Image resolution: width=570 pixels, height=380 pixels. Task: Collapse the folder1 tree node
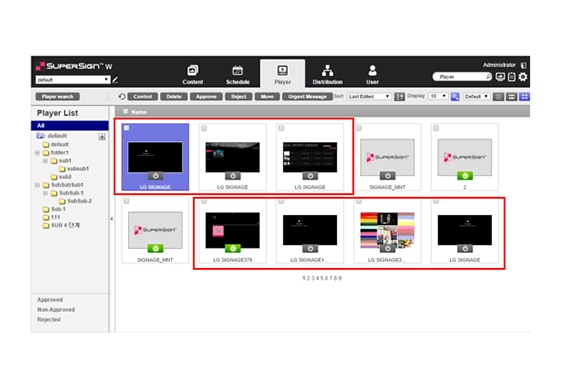click(37, 153)
